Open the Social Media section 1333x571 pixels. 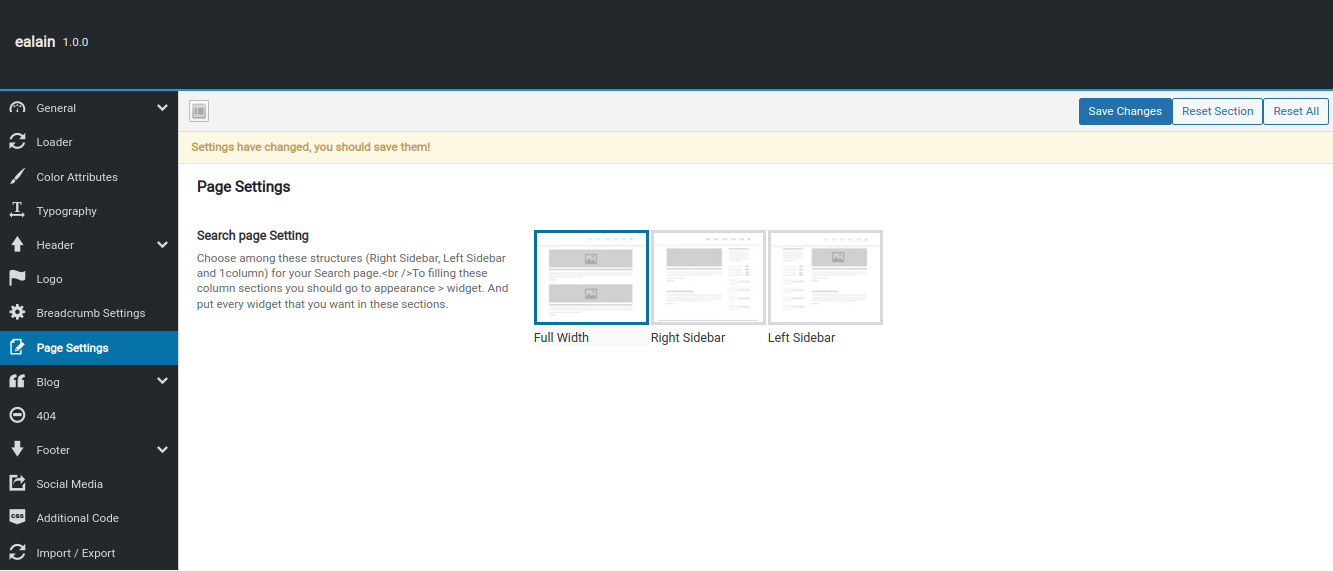89,484
